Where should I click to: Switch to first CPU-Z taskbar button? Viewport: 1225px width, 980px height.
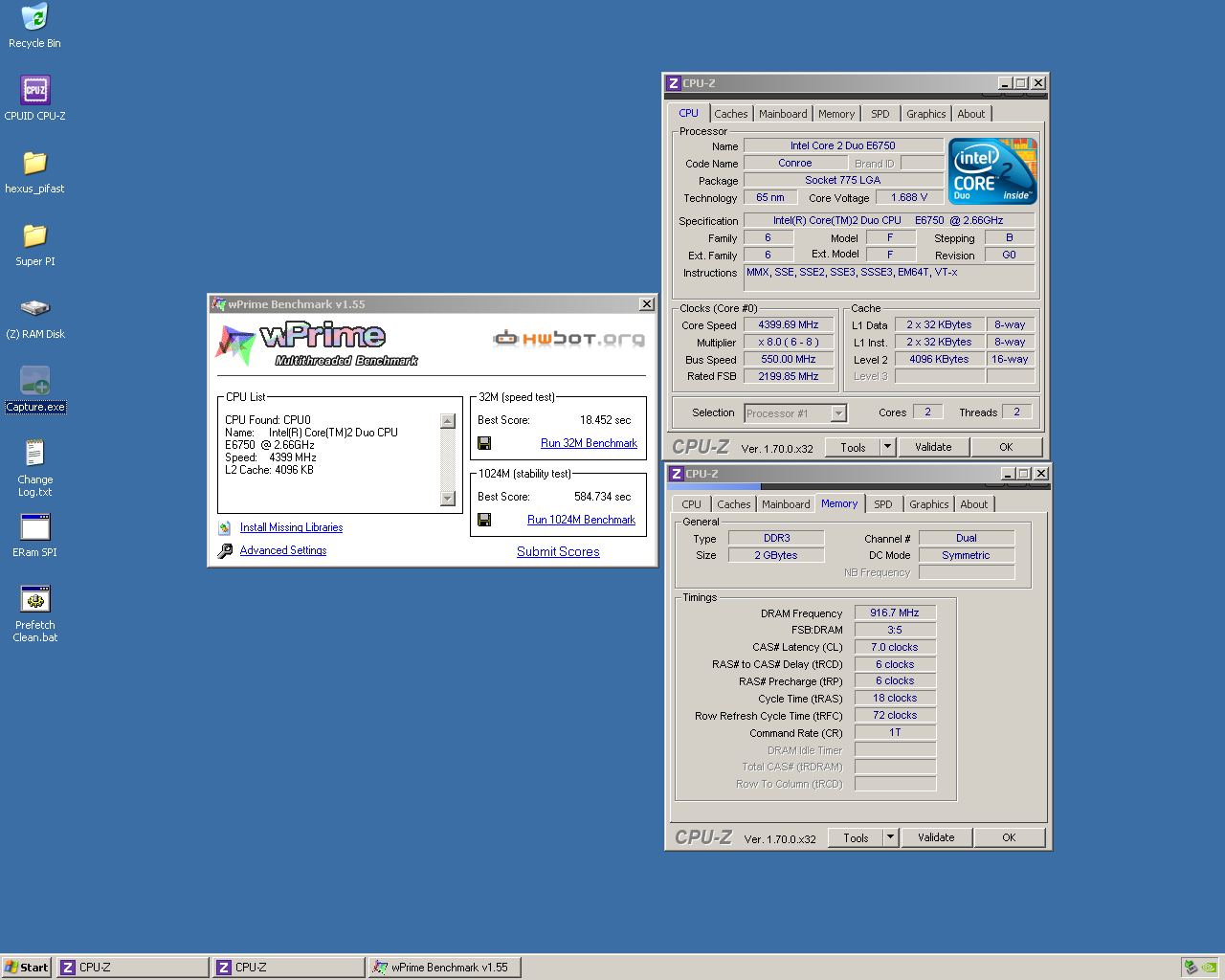click(132, 968)
